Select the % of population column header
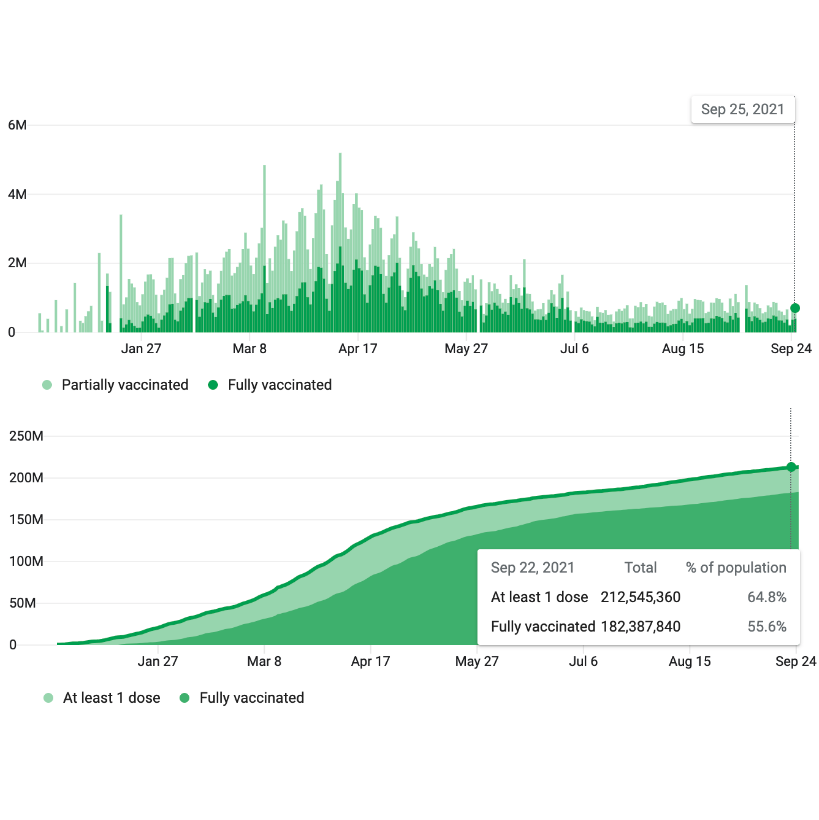Image resolution: width=819 pixels, height=820 pixels. click(x=736, y=567)
